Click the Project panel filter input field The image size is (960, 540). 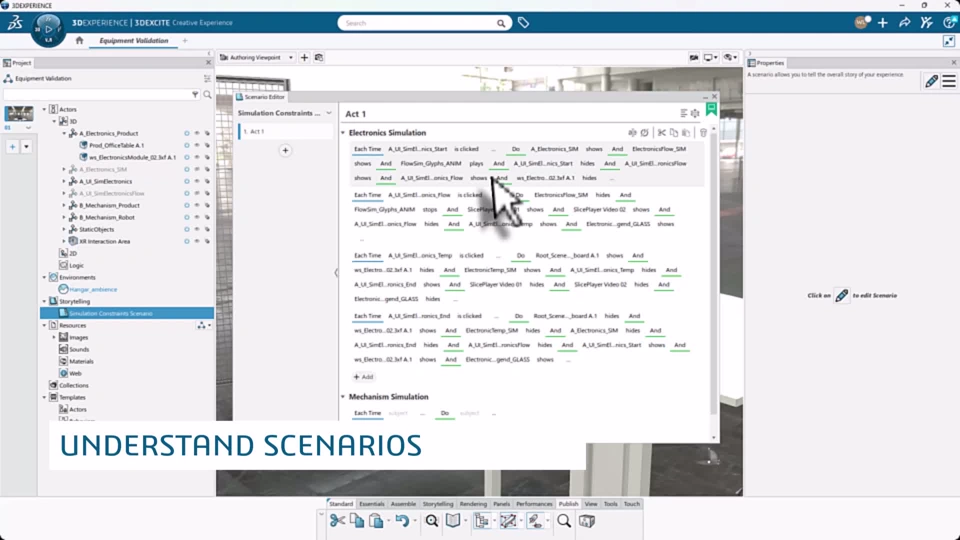(x=97, y=95)
